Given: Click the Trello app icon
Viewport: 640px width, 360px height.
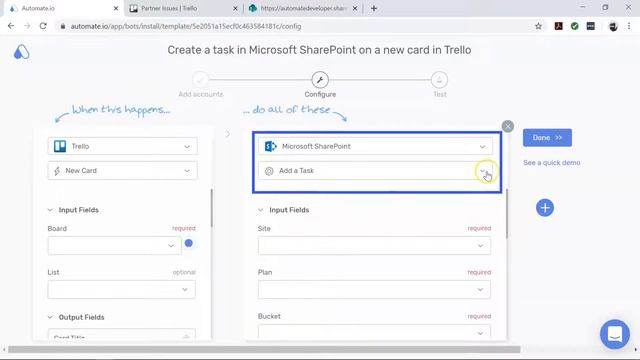Looking at the screenshot, I should click(60, 146).
